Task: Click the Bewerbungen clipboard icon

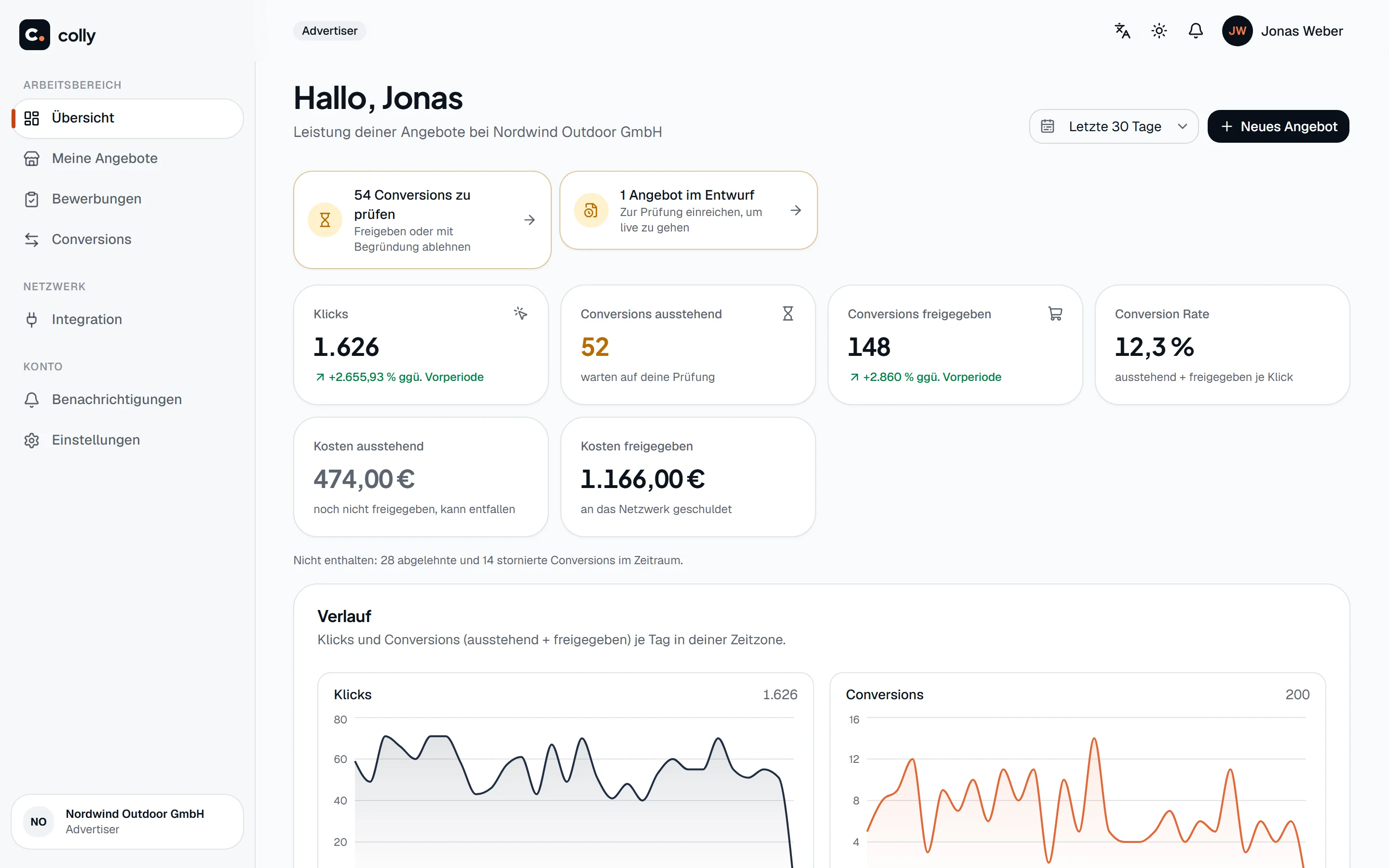Action: click(x=31, y=199)
